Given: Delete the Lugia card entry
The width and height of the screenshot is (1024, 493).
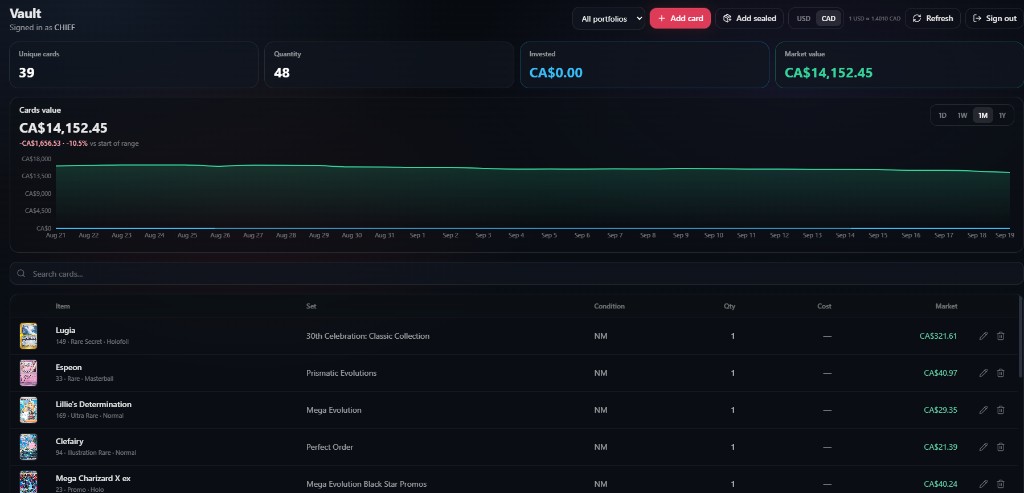Looking at the screenshot, I should [x=1000, y=336].
